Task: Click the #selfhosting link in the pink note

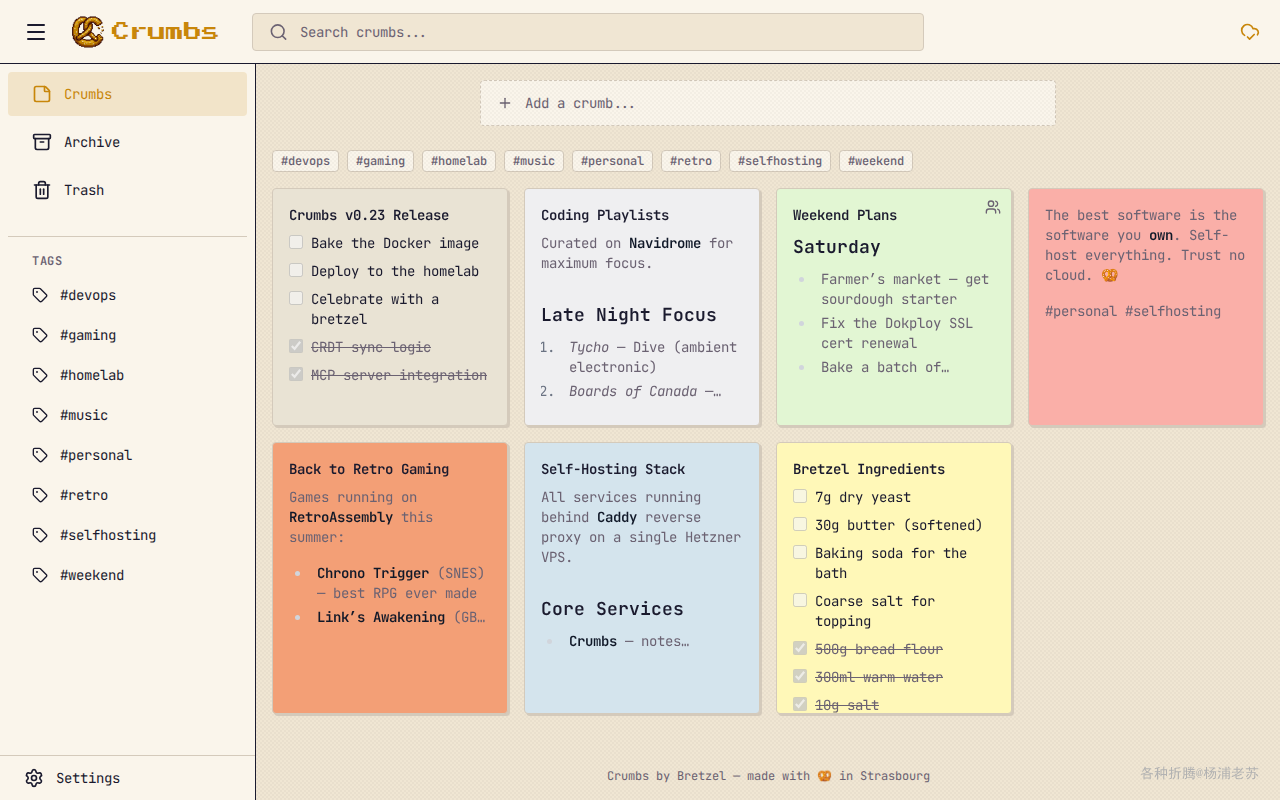Action: pos(1173,311)
